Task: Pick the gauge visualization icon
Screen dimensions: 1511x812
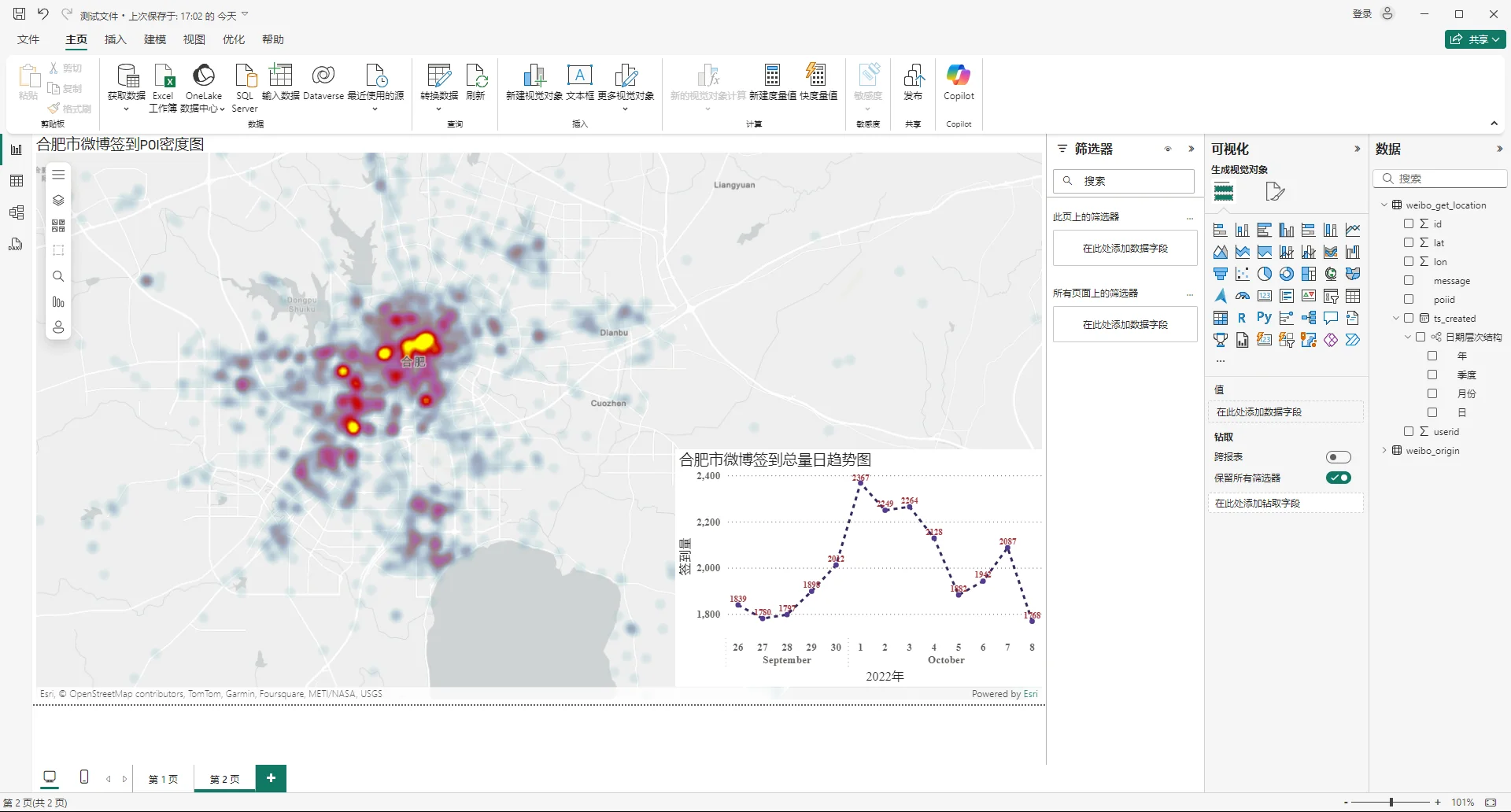Action: tap(1243, 295)
